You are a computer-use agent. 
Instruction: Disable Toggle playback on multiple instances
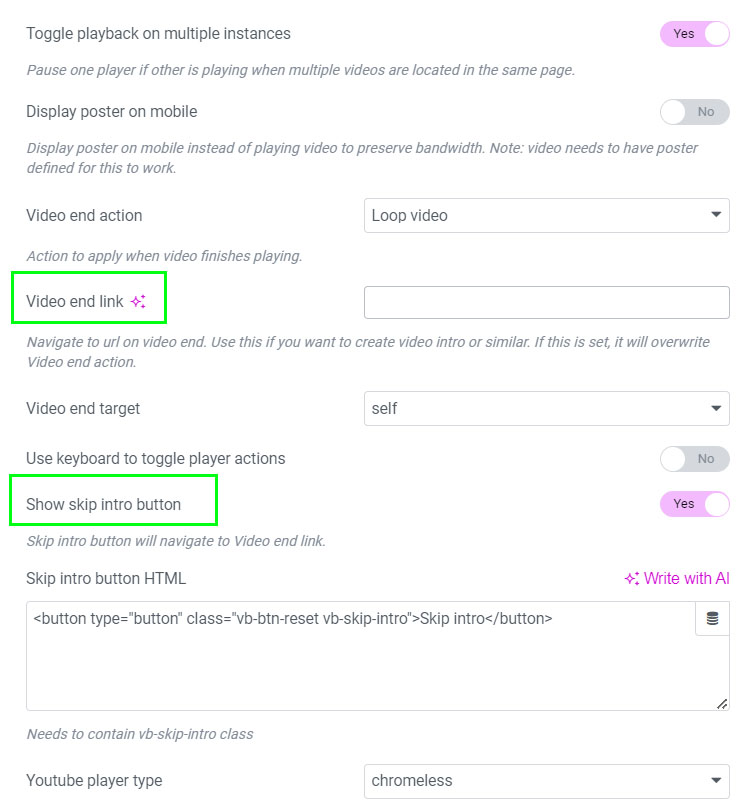[694, 34]
